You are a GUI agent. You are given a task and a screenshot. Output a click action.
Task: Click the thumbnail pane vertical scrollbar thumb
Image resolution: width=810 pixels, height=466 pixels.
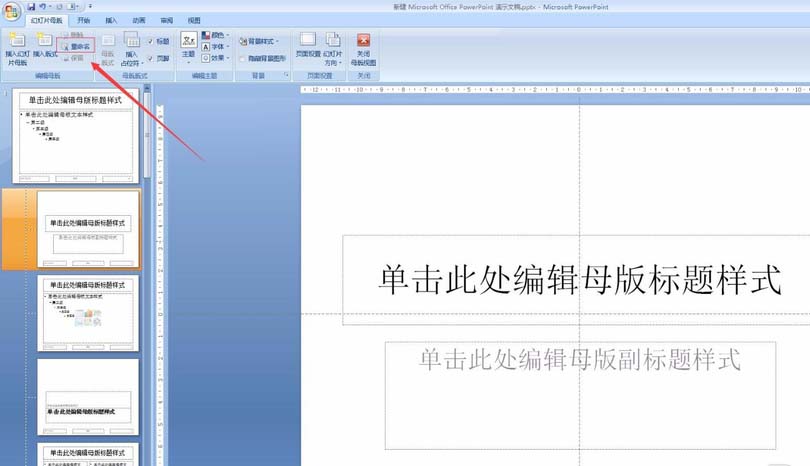(x=147, y=134)
